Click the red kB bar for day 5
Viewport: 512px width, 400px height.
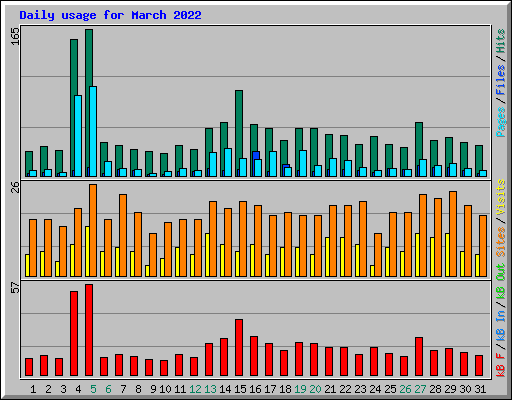[89, 330]
